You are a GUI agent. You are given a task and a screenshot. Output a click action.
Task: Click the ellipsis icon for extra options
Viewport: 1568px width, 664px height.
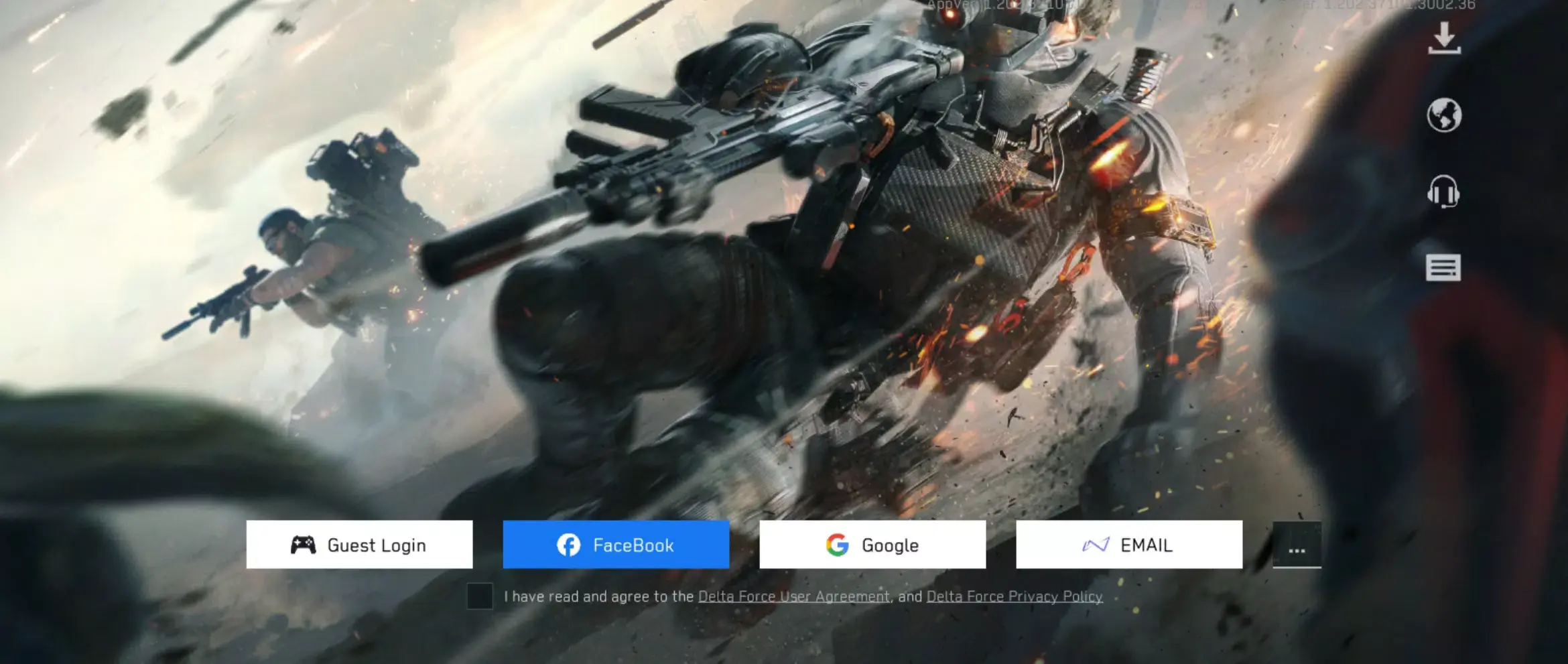pos(1297,551)
